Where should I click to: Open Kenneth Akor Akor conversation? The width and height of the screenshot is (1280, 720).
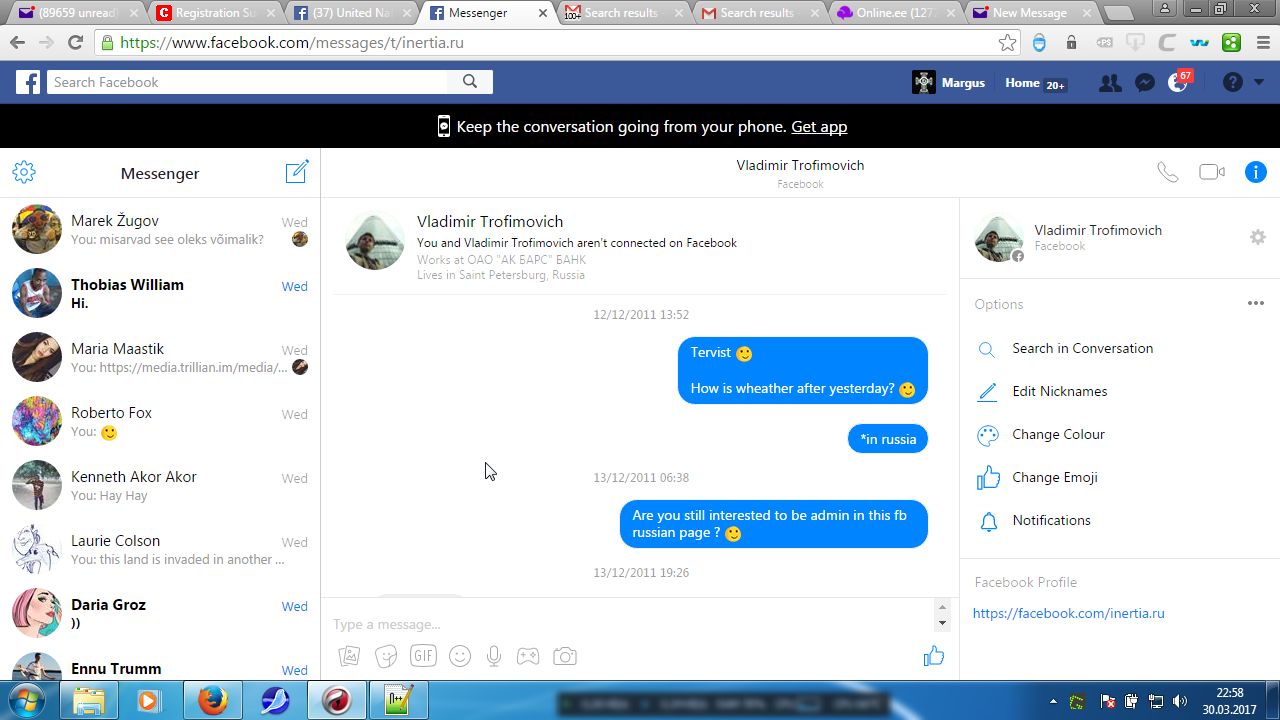click(x=160, y=486)
